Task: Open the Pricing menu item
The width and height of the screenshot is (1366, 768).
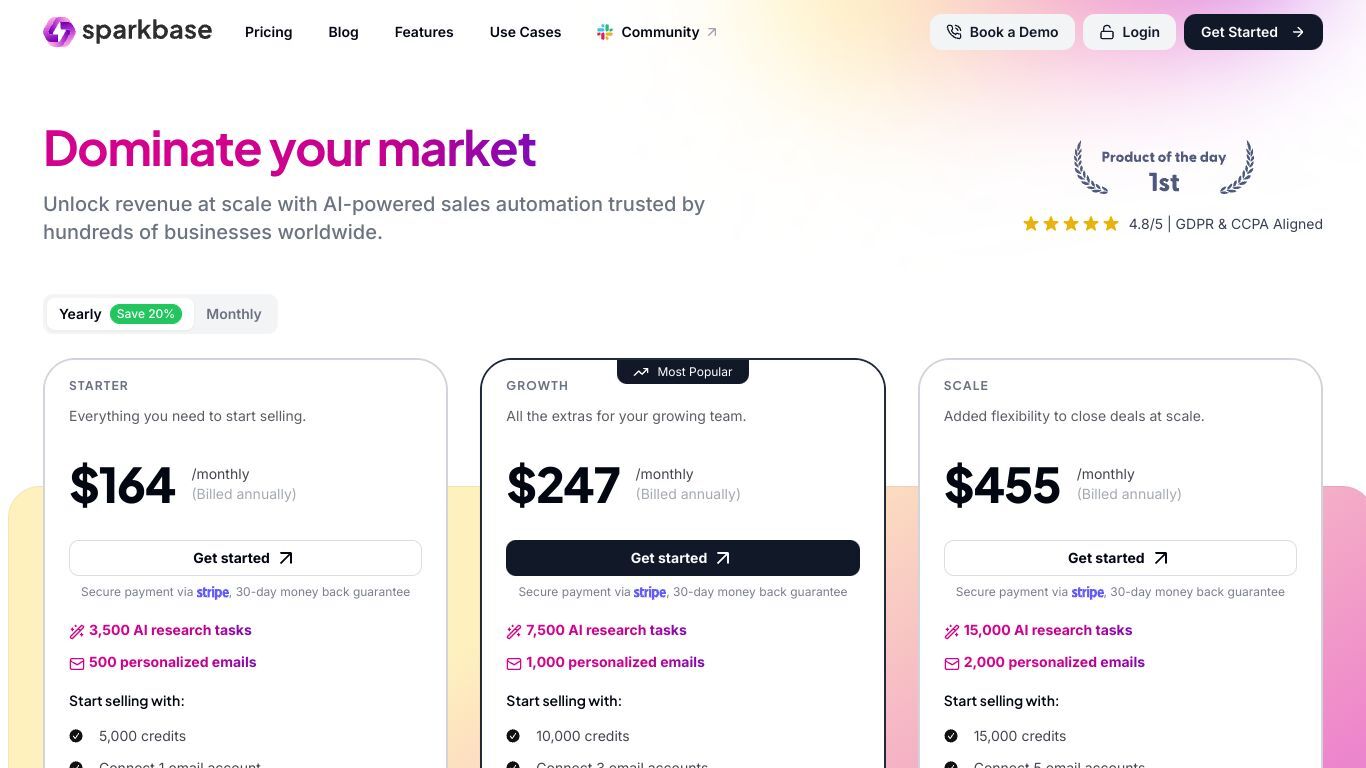Action: point(269,32)
